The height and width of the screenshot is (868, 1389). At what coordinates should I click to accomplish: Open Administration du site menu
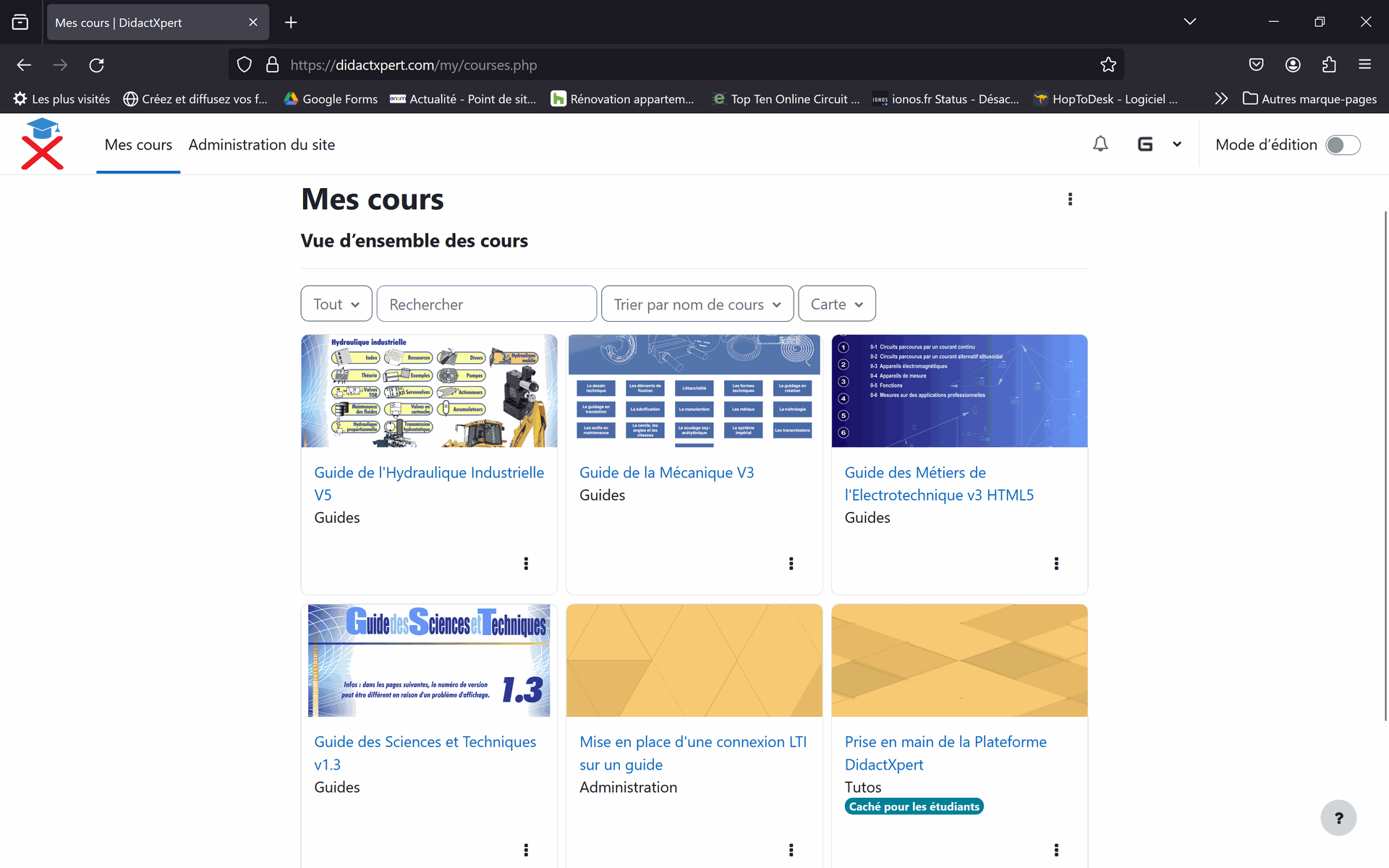coord(261,145)
